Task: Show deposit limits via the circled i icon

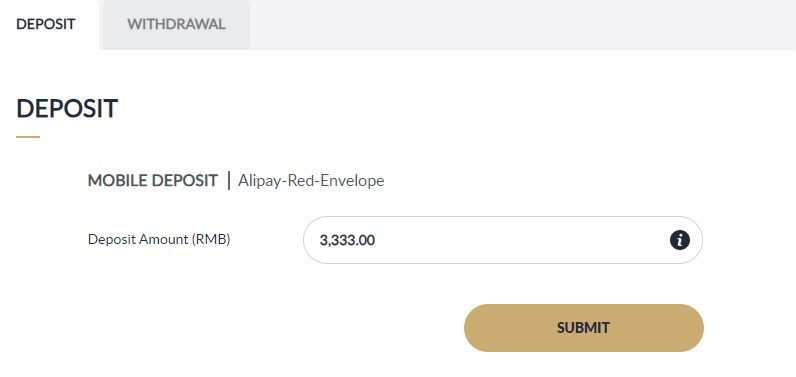Action: pos(679,239)
